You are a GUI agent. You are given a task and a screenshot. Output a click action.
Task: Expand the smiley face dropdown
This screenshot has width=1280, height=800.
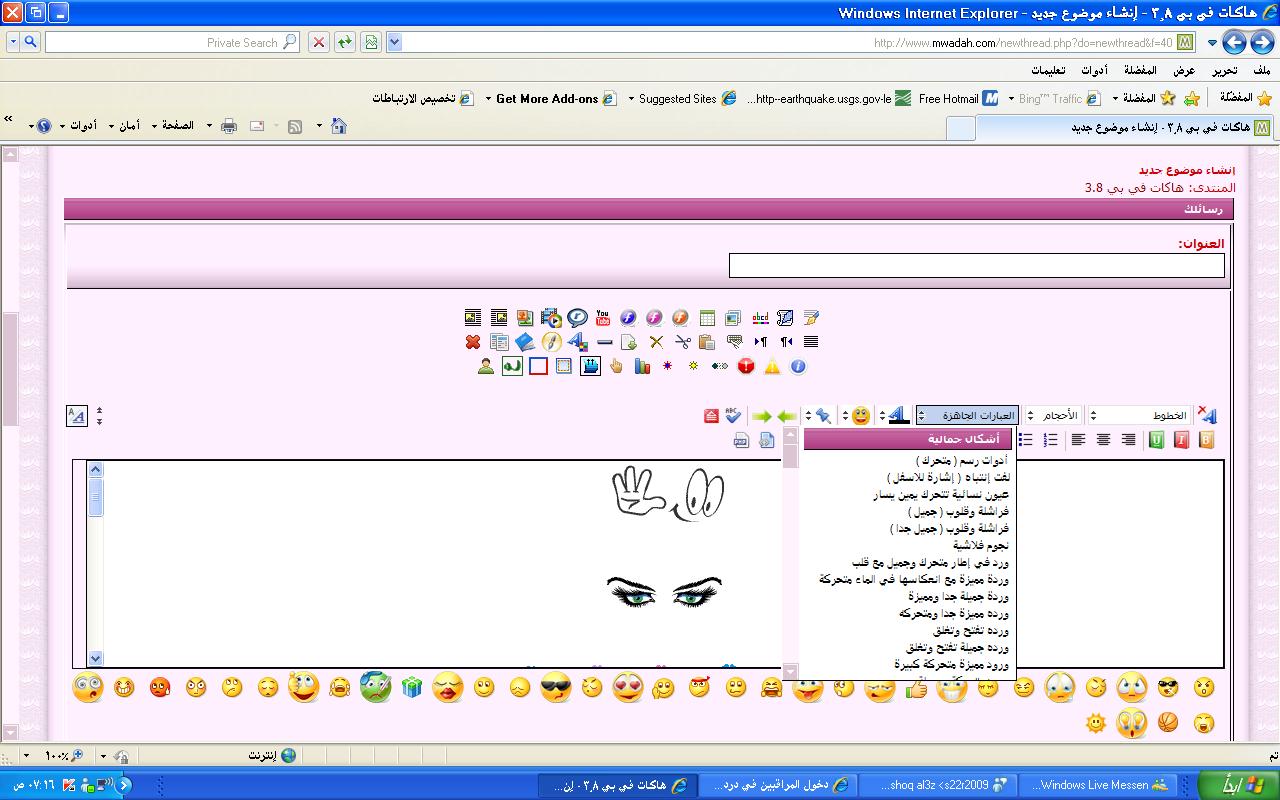click(881, 415)
